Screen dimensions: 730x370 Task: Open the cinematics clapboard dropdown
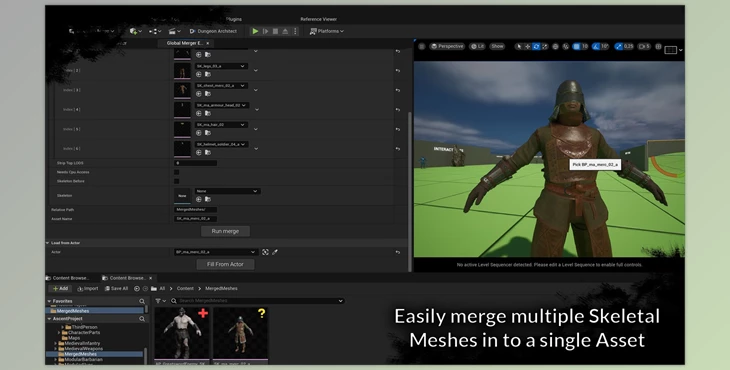(174, 31)
